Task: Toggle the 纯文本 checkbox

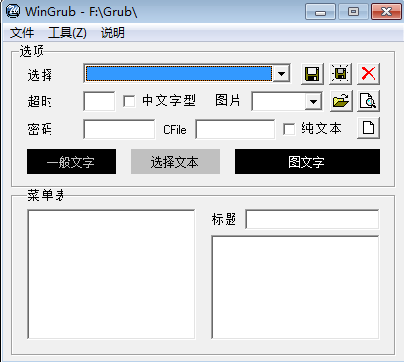Action: pos(289,129)
